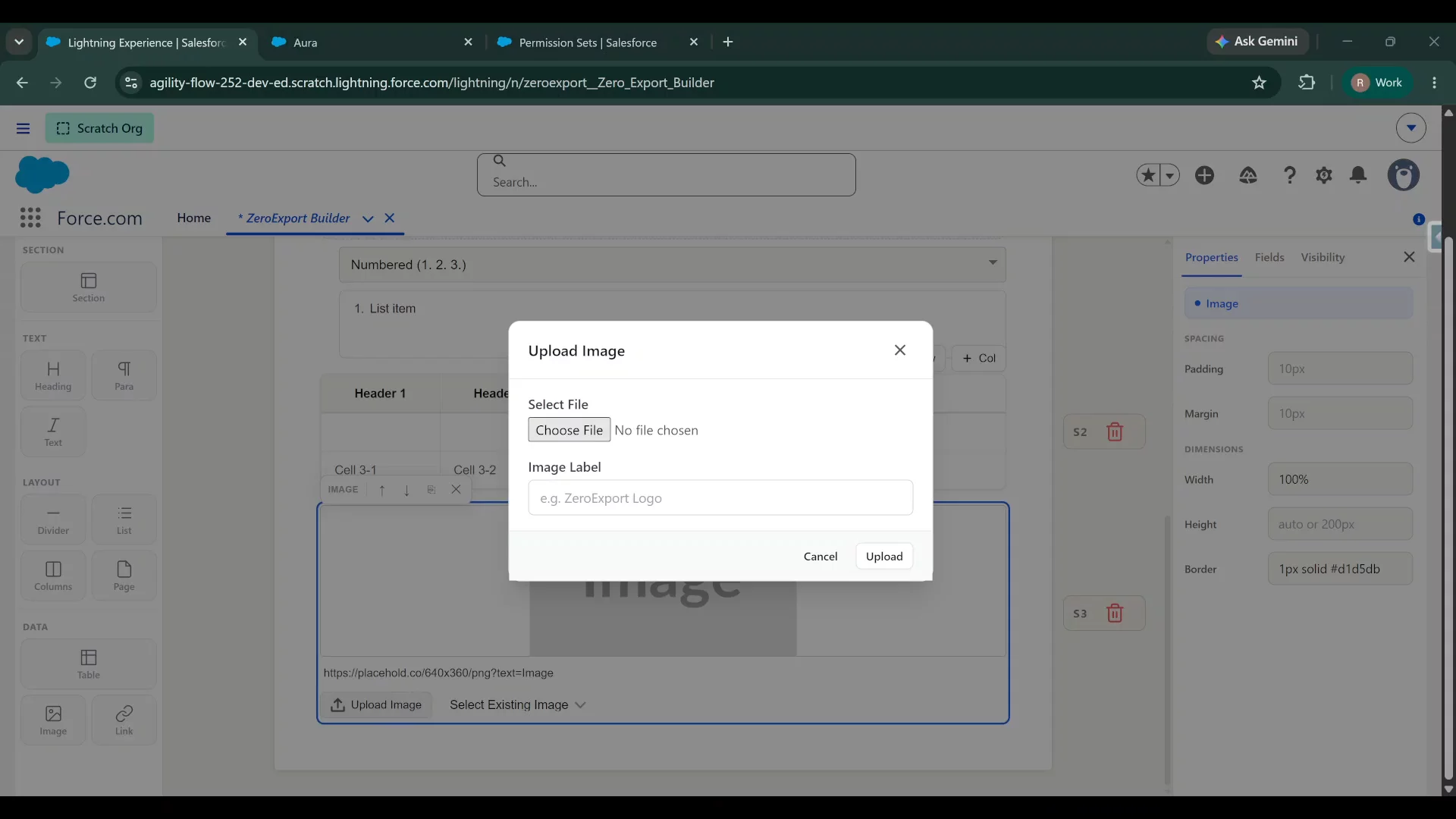This screenshot has width=1456, height=819.
Task: Open ZeroExport Builder tab menu chevron
Action: pos(368,218)
